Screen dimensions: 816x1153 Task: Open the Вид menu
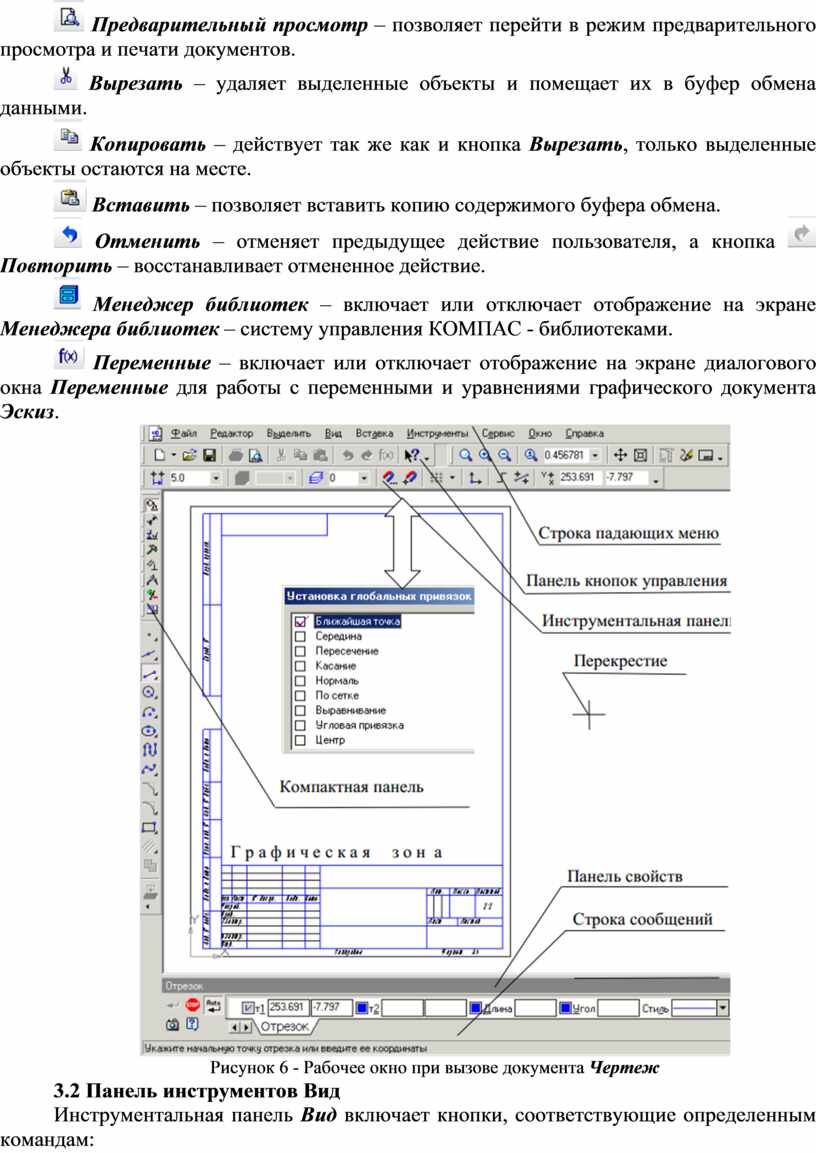pyautogui.click(x=333, y=434)
